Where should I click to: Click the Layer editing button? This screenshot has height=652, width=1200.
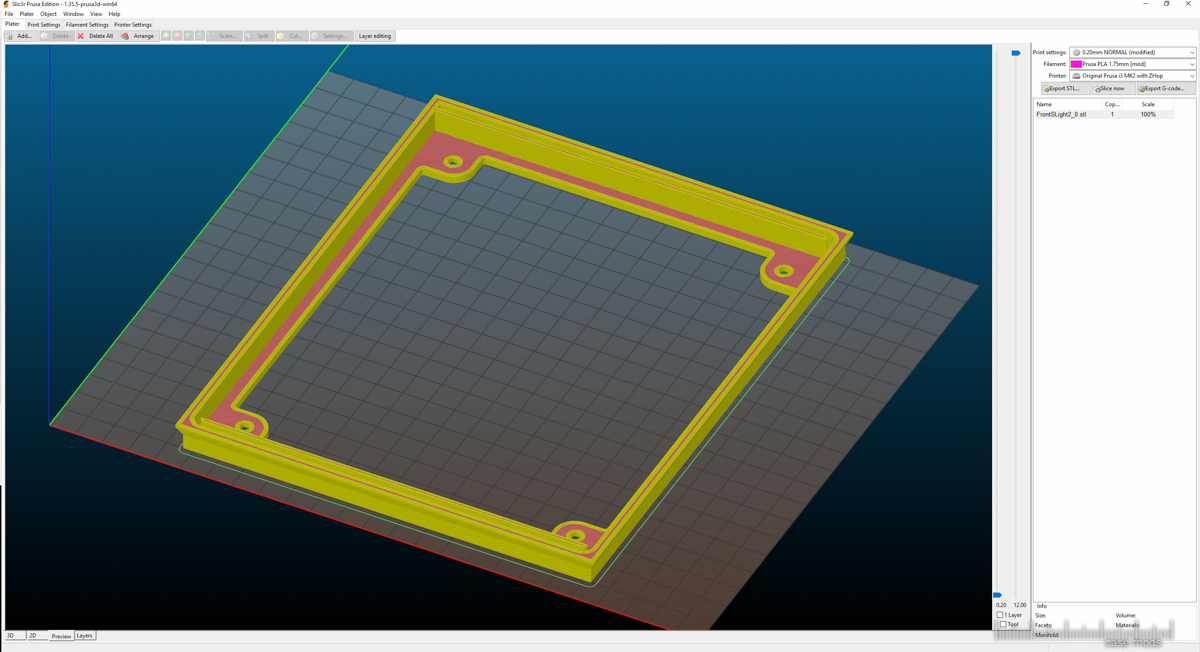click(x=375, y=36)
